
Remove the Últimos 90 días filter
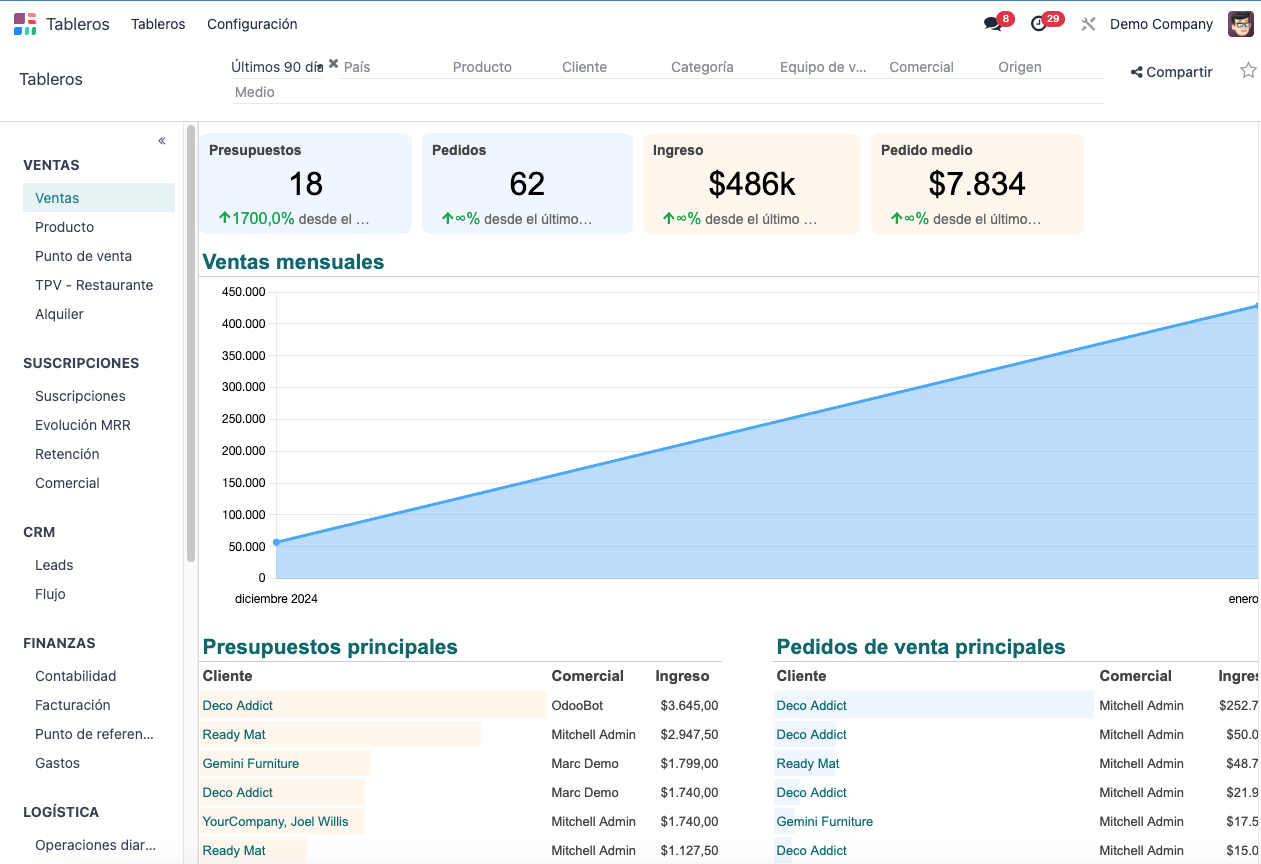334,64
